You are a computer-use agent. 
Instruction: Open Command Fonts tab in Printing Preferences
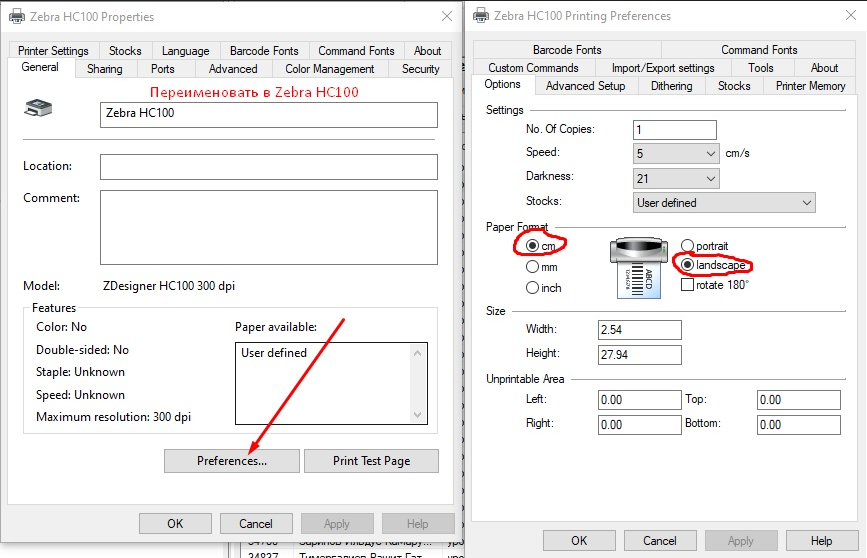coord(759,50)
